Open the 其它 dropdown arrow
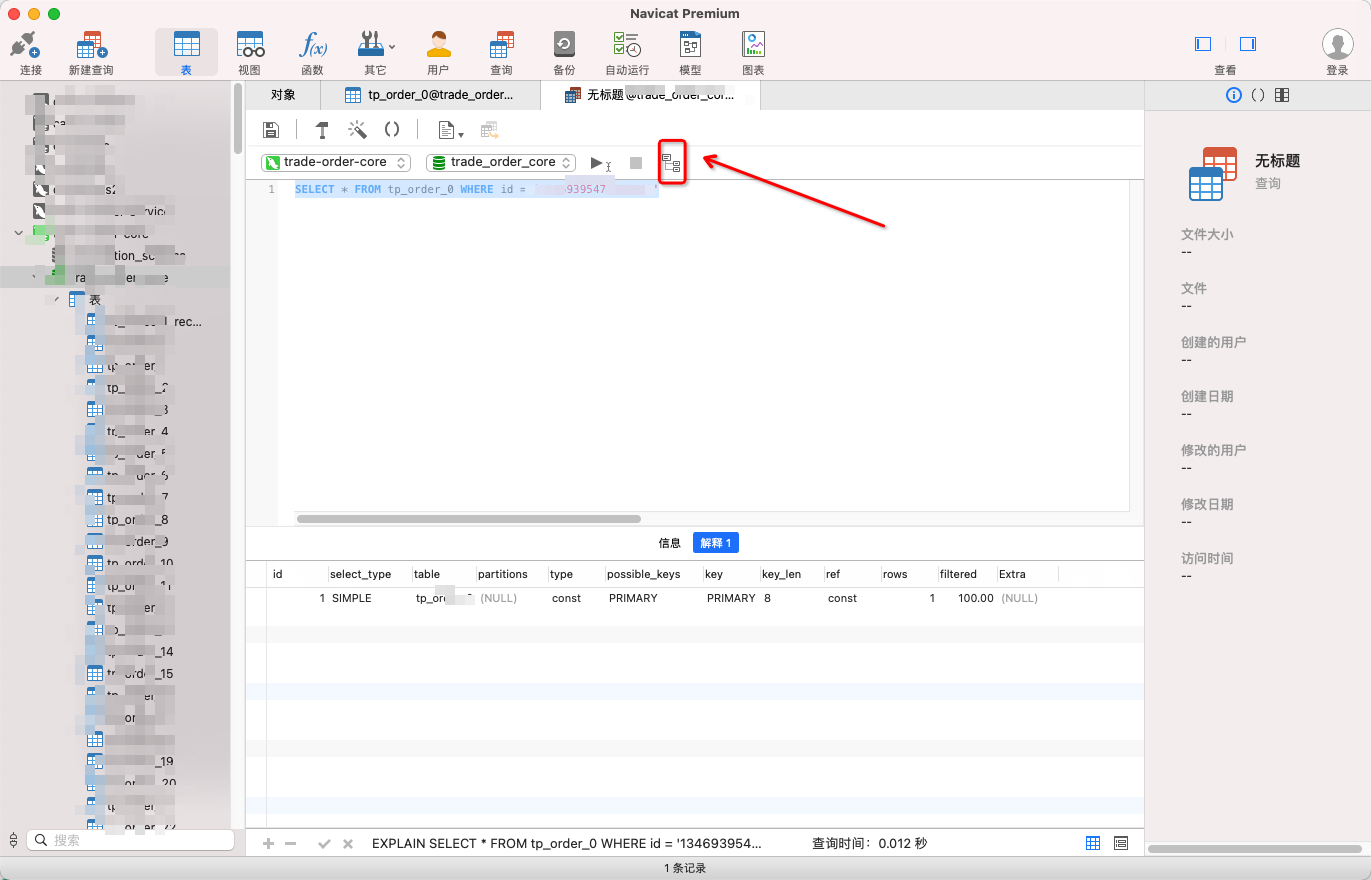Image resolution: width=1371 pixels, height=880 pixels. [391, 45]
